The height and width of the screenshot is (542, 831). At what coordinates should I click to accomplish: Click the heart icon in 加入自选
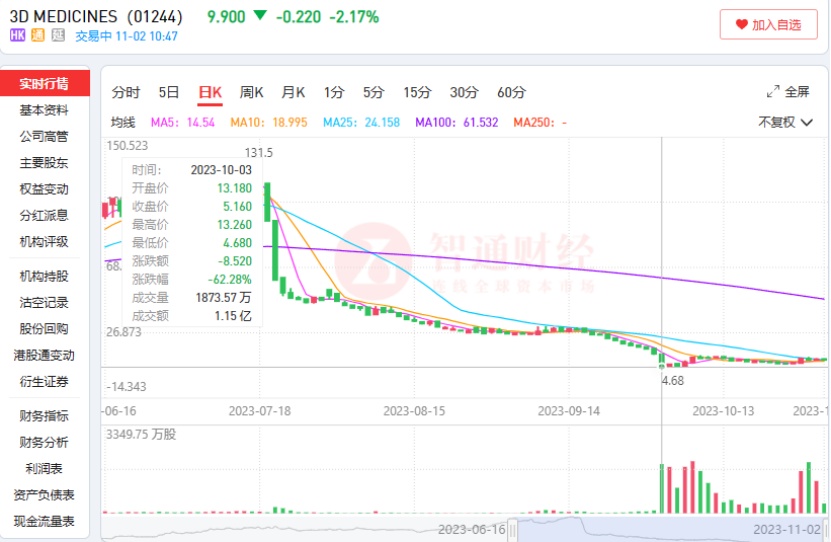coord(741,24)
